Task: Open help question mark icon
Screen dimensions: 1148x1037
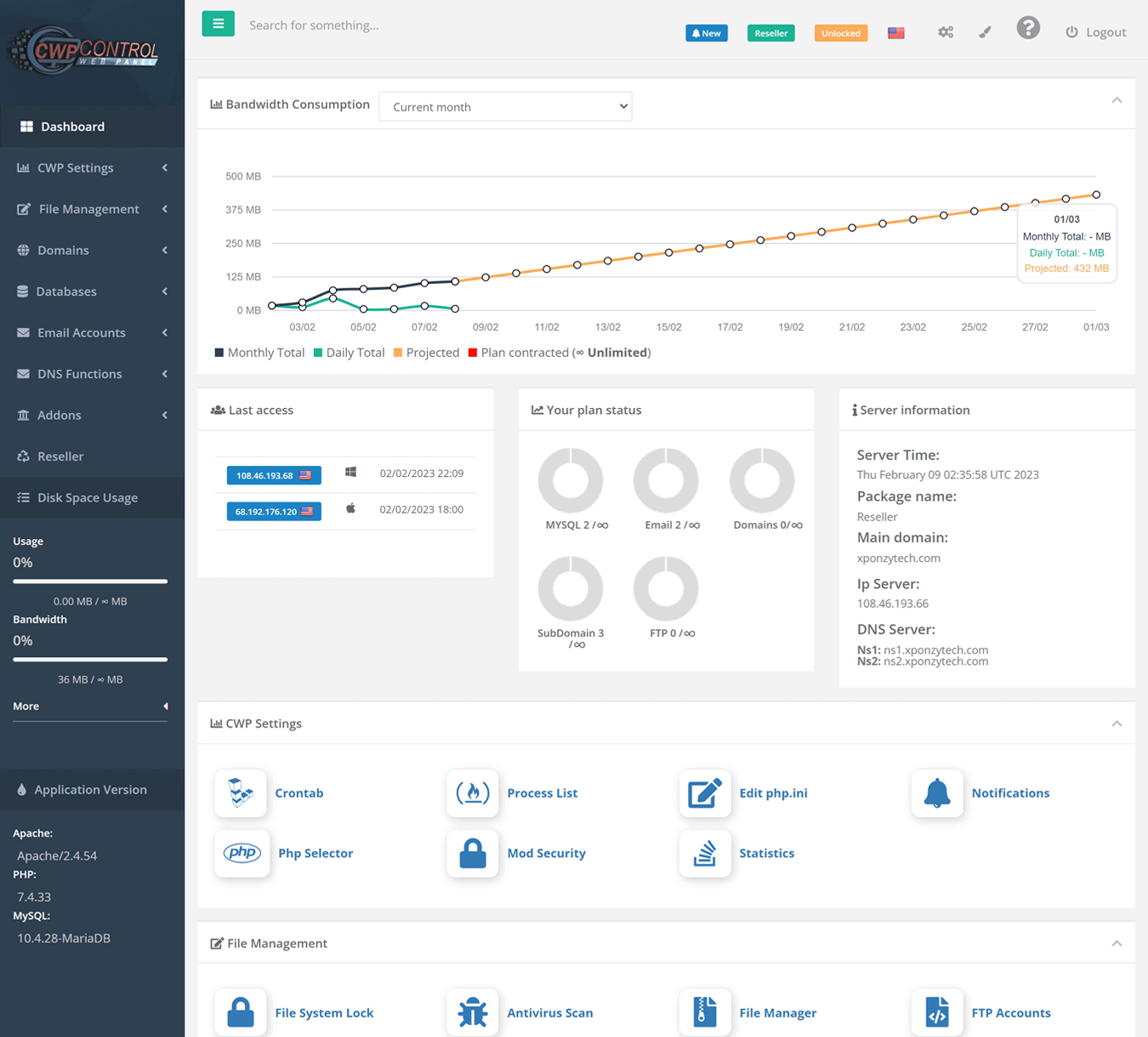Action: (1028, 28)
